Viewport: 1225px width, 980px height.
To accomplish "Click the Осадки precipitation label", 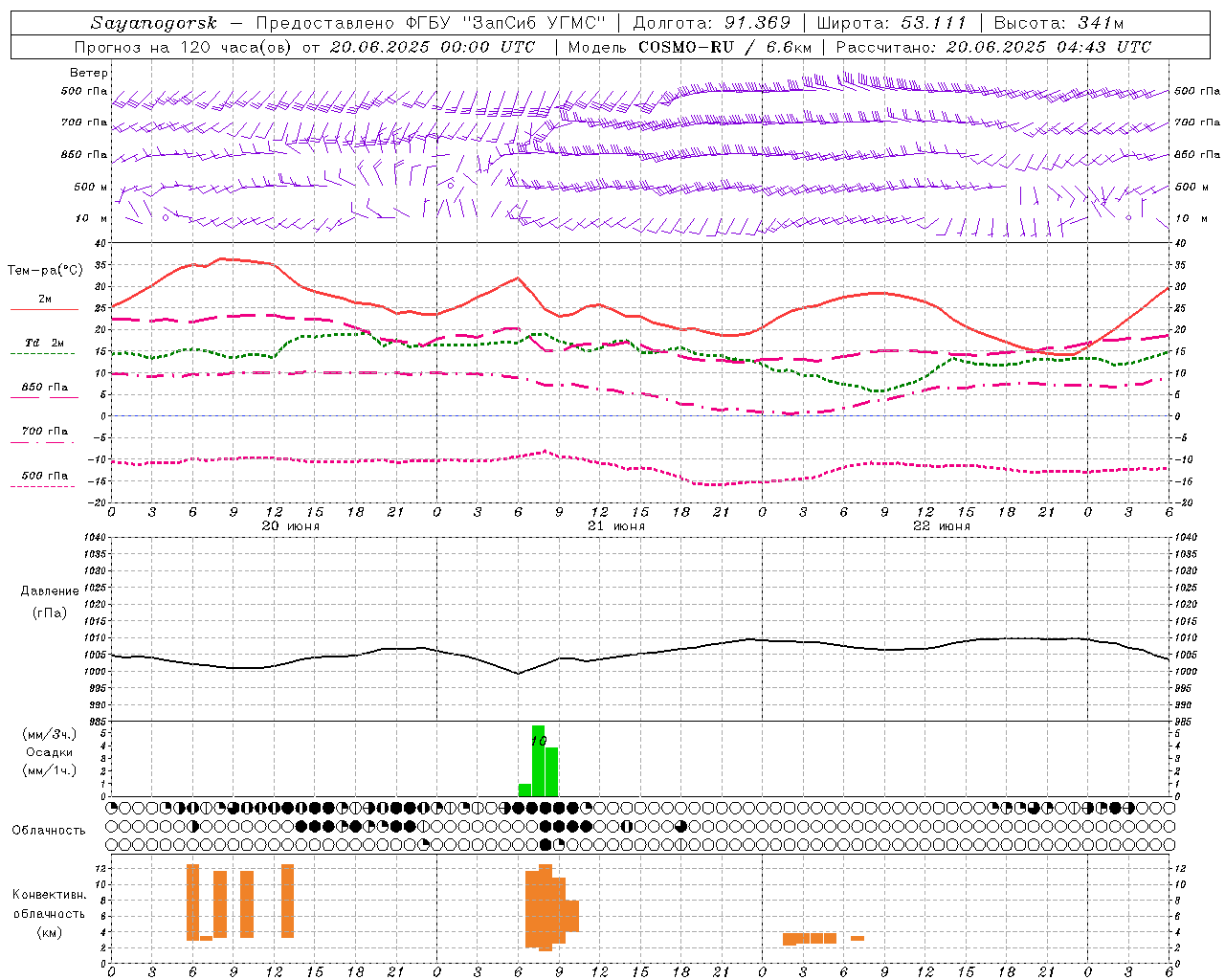I will (50, 752).
